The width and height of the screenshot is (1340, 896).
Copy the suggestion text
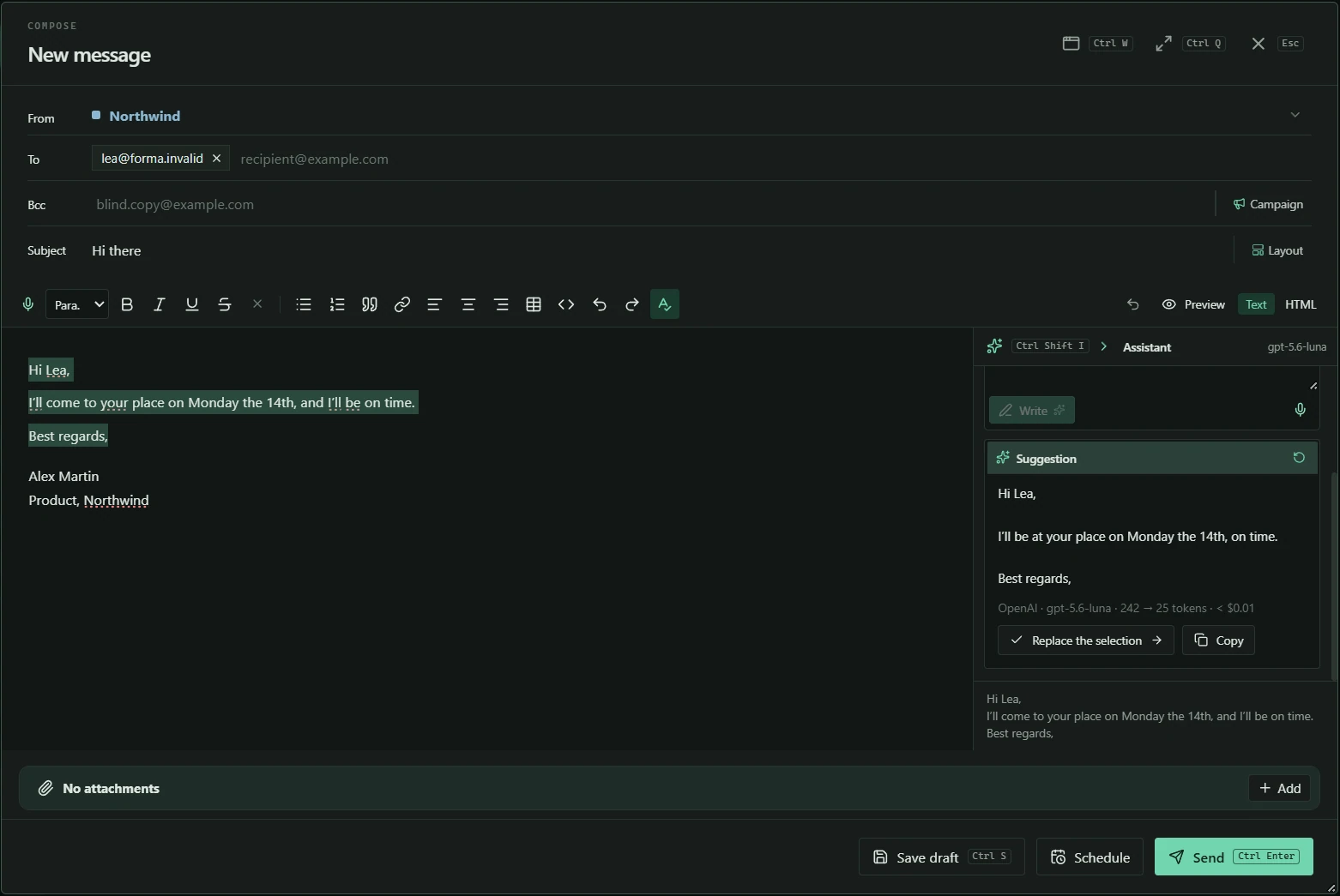tap(1218, 640)
